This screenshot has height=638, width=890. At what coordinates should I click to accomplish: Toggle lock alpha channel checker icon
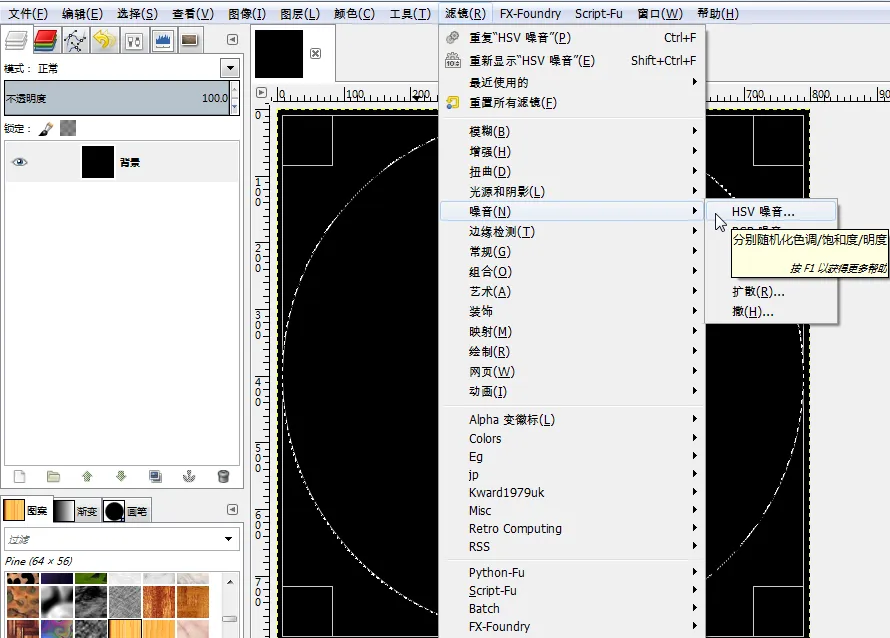[x=68, y=128]
